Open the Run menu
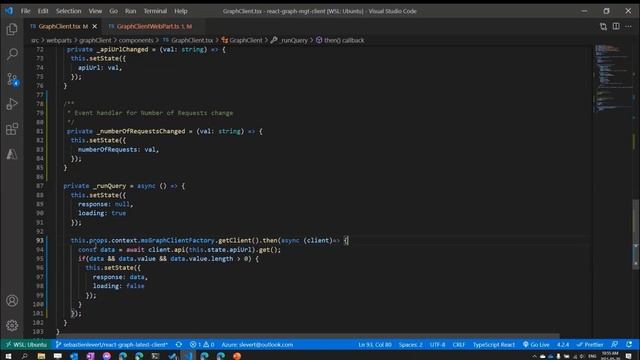640x360 pixels. click(x=131, y=11)
